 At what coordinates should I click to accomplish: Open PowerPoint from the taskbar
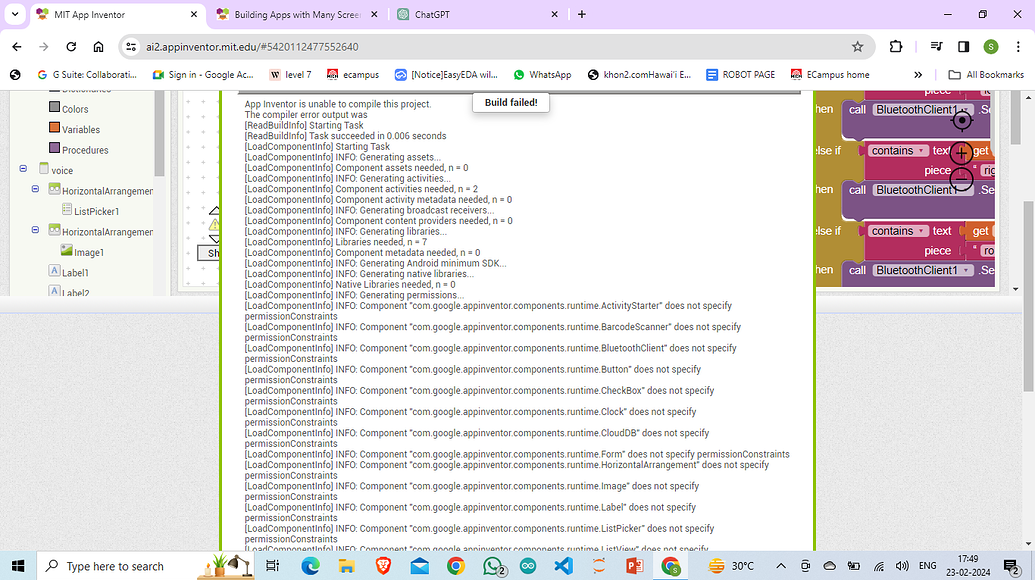point(634,566)
